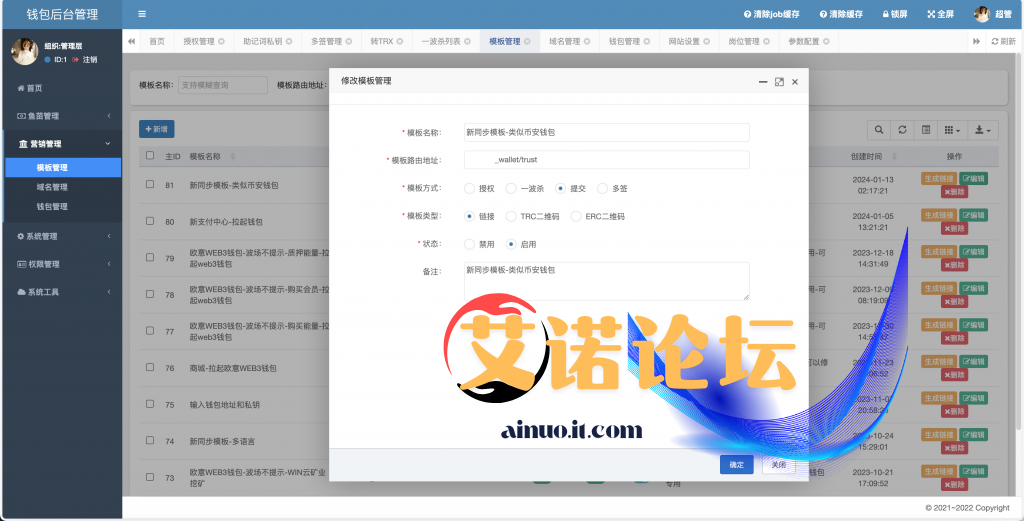Viewport: 1024px width, 521px height.
Task: Select 一波杀 radio for 模板方式
Action: (x=511, y=188)
